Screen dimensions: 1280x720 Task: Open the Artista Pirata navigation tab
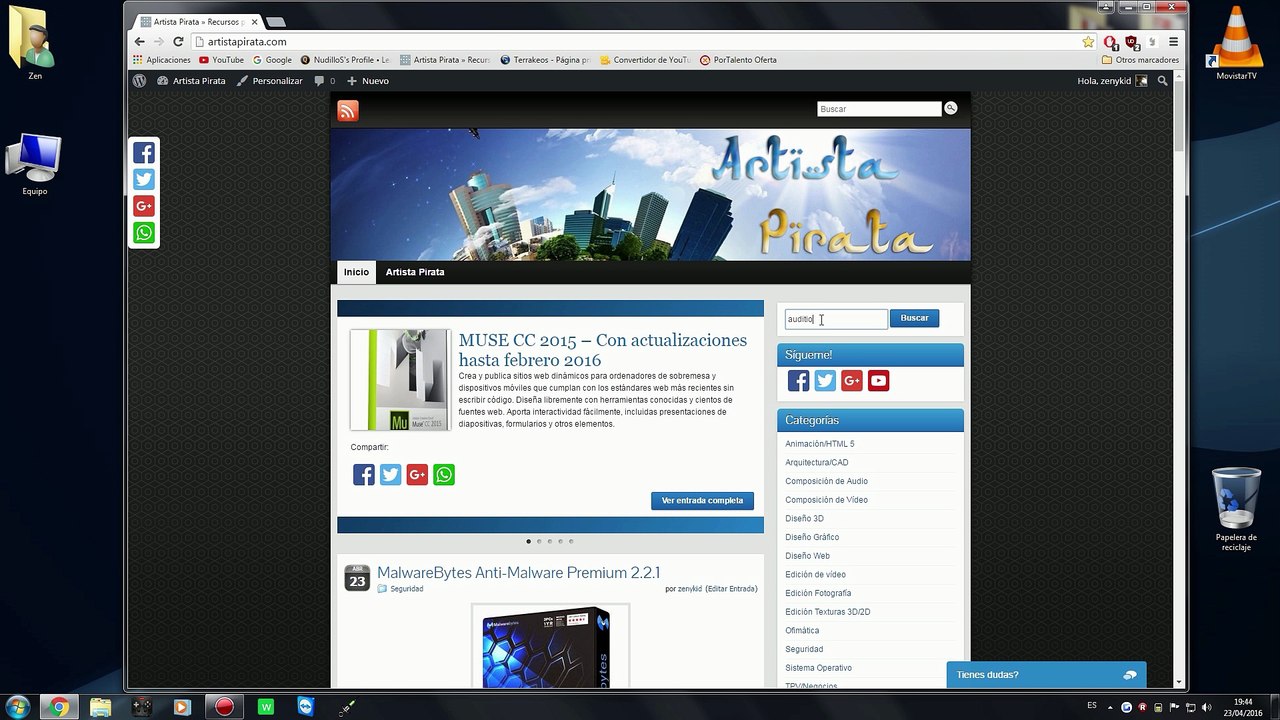(415, 272)
